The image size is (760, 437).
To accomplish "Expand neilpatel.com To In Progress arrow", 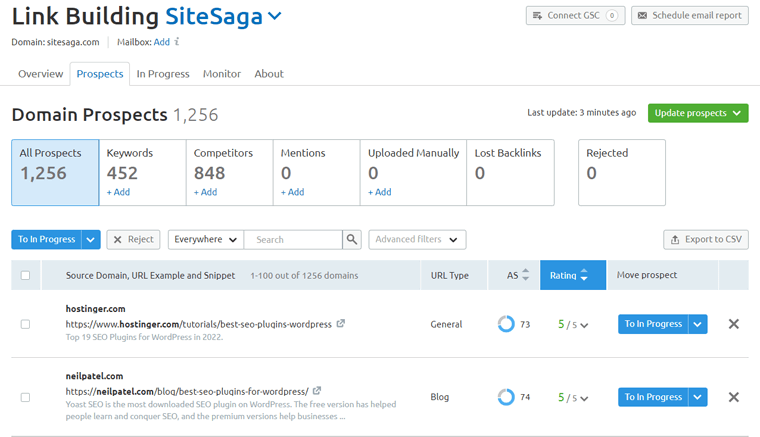I will tap(697, 397).
